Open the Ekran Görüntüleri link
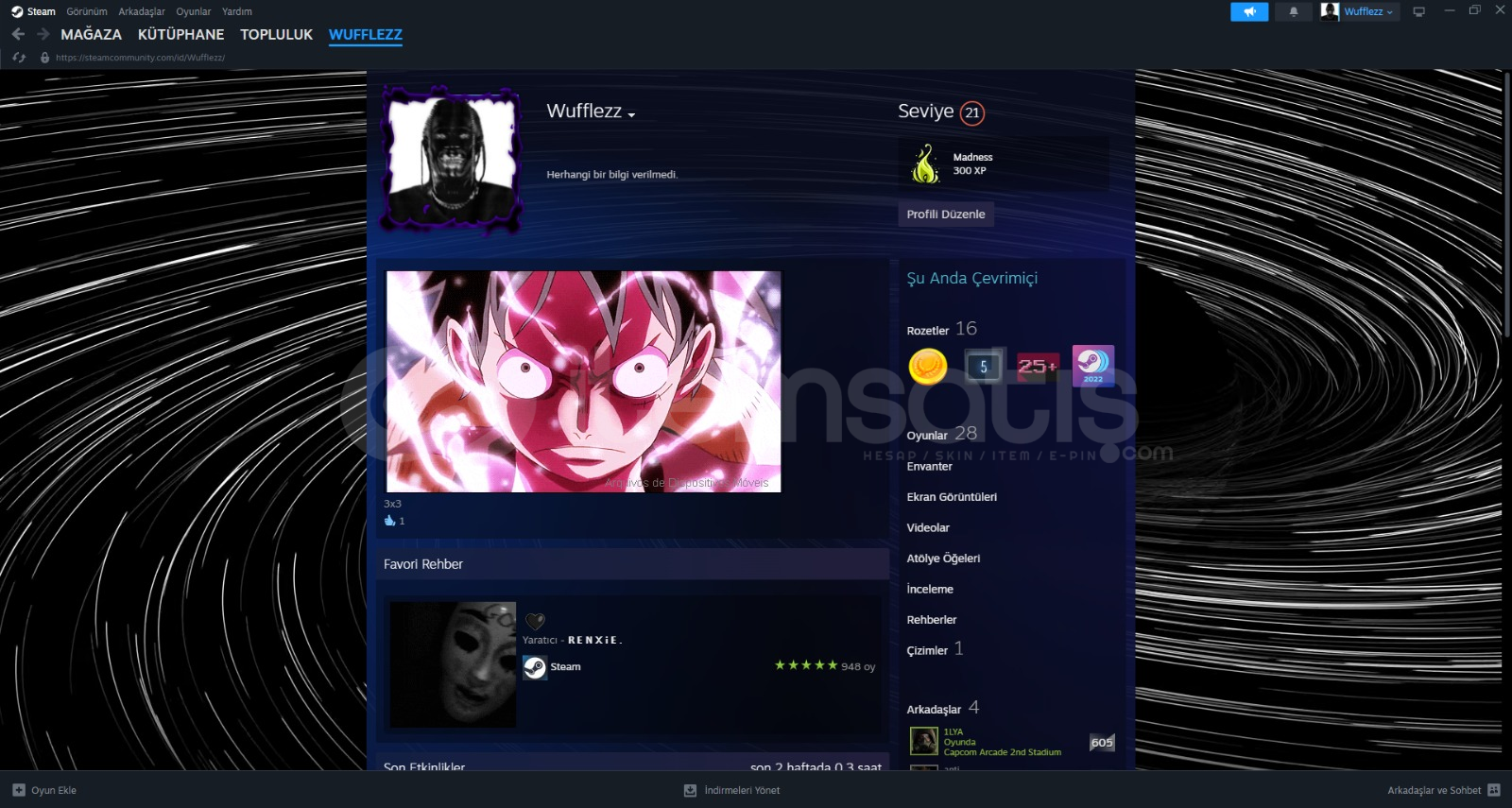This screenshot has height=808, width=1512. tap(951, 497)
